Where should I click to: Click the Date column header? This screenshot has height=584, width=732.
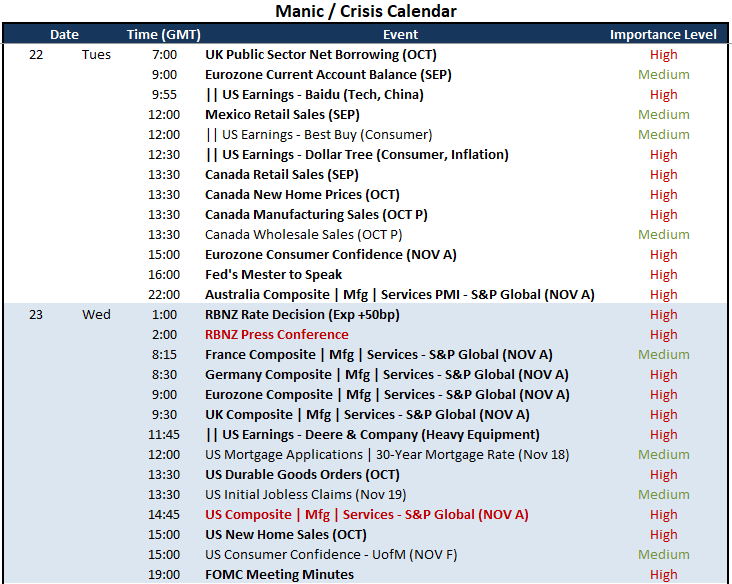point(64,35)
